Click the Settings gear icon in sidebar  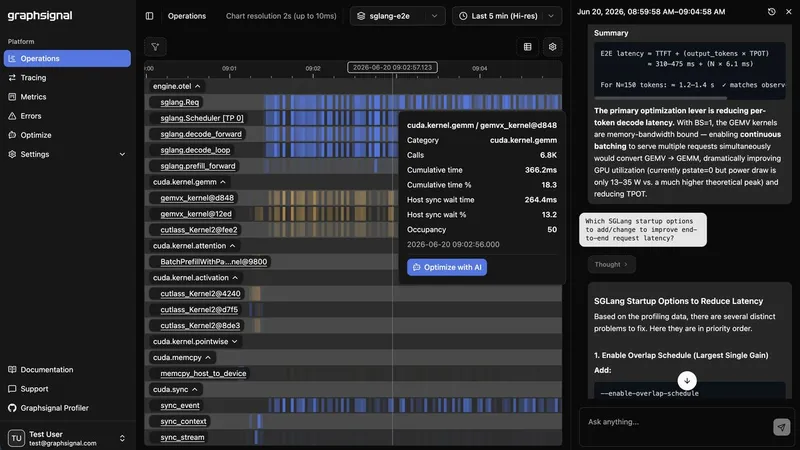coord(12,154)
